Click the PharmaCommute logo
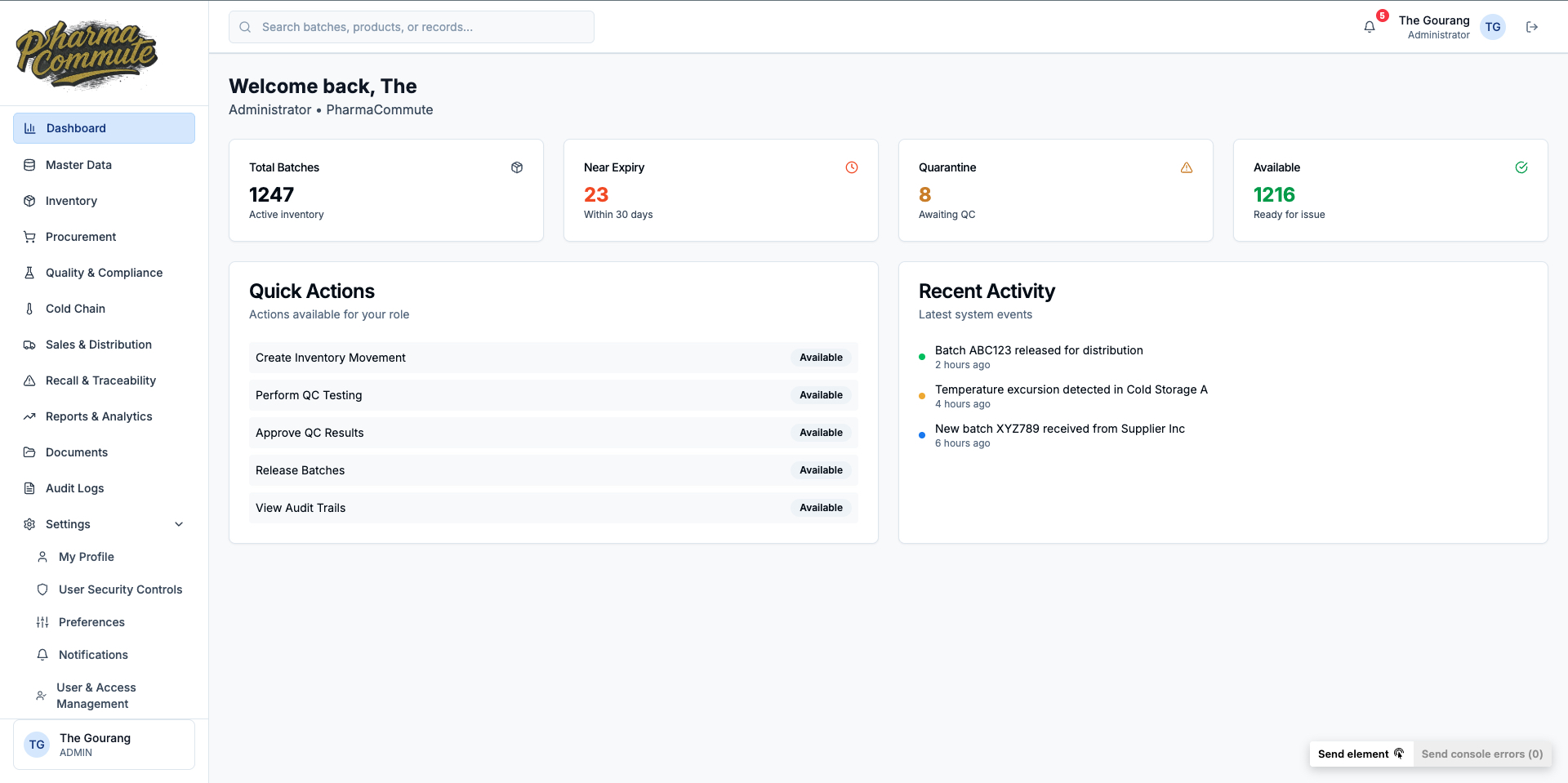 pyautogui.click(x=87, y=54)
